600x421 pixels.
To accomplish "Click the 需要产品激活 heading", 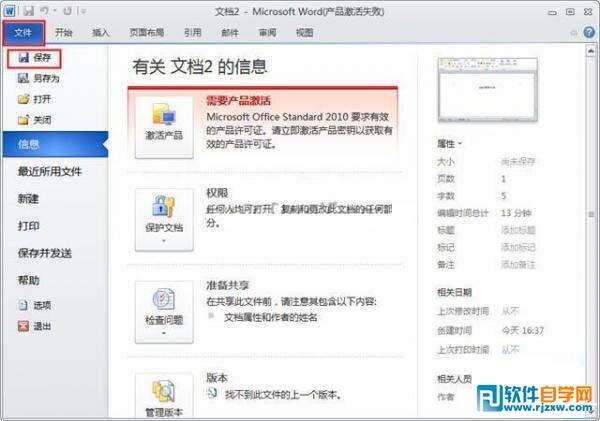I will click(238, 101).
